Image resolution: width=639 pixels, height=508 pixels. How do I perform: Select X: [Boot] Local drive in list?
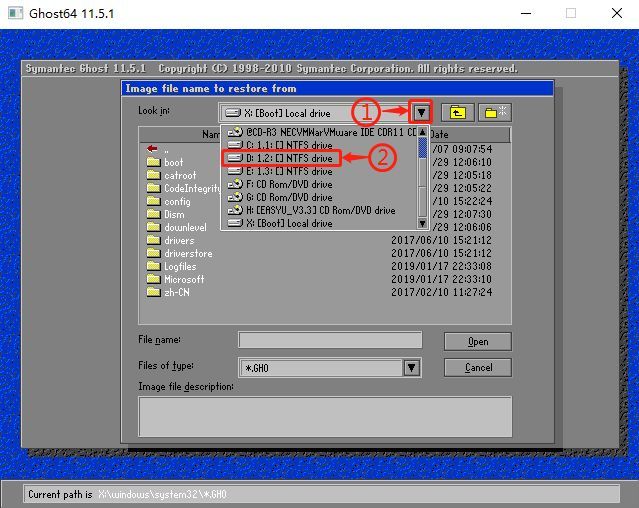click(320, 223)
